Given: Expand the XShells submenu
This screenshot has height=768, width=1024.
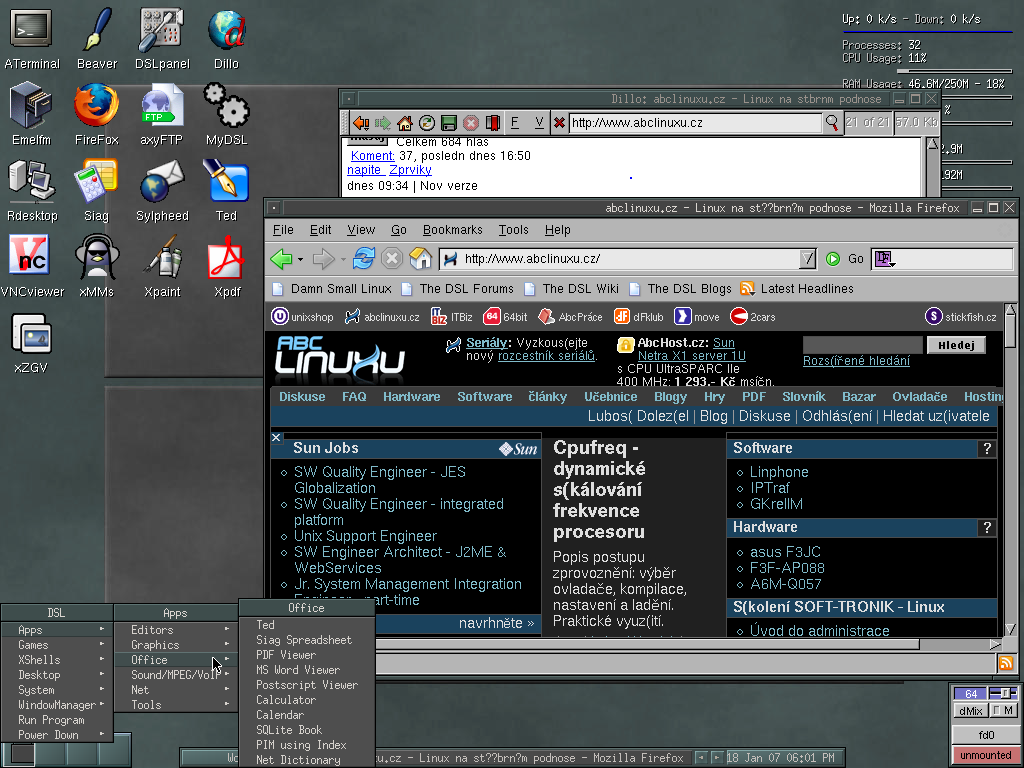Looking at the screenshot, I should point(57,660).
